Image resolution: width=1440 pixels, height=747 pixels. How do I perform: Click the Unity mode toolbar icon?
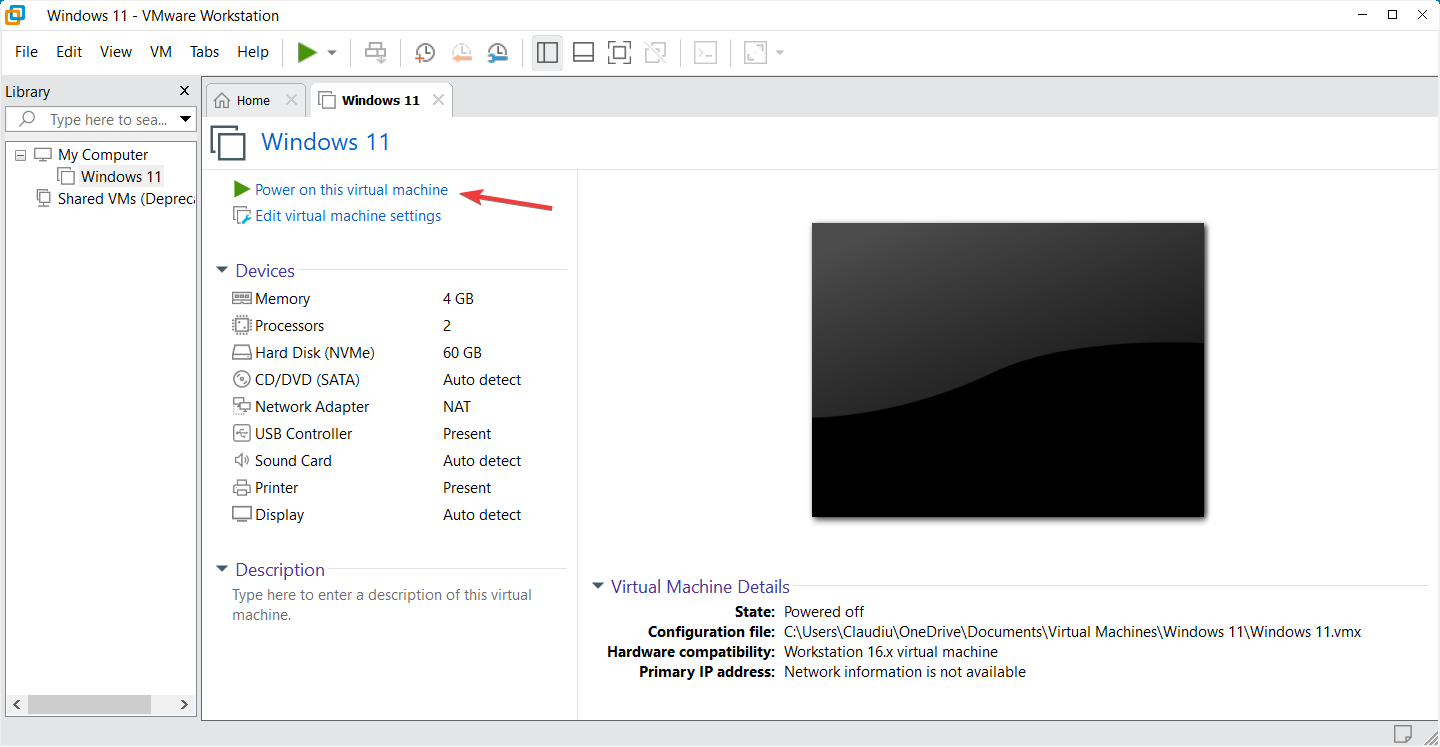pos(656,52)
